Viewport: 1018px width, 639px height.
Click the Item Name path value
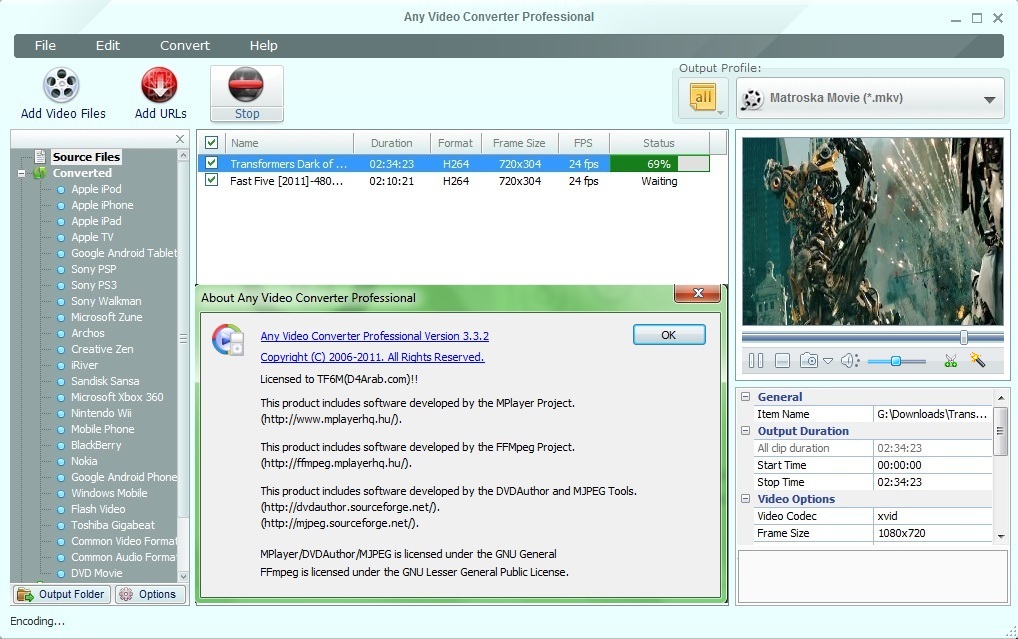pyautogui.click(x=932, y=414)
